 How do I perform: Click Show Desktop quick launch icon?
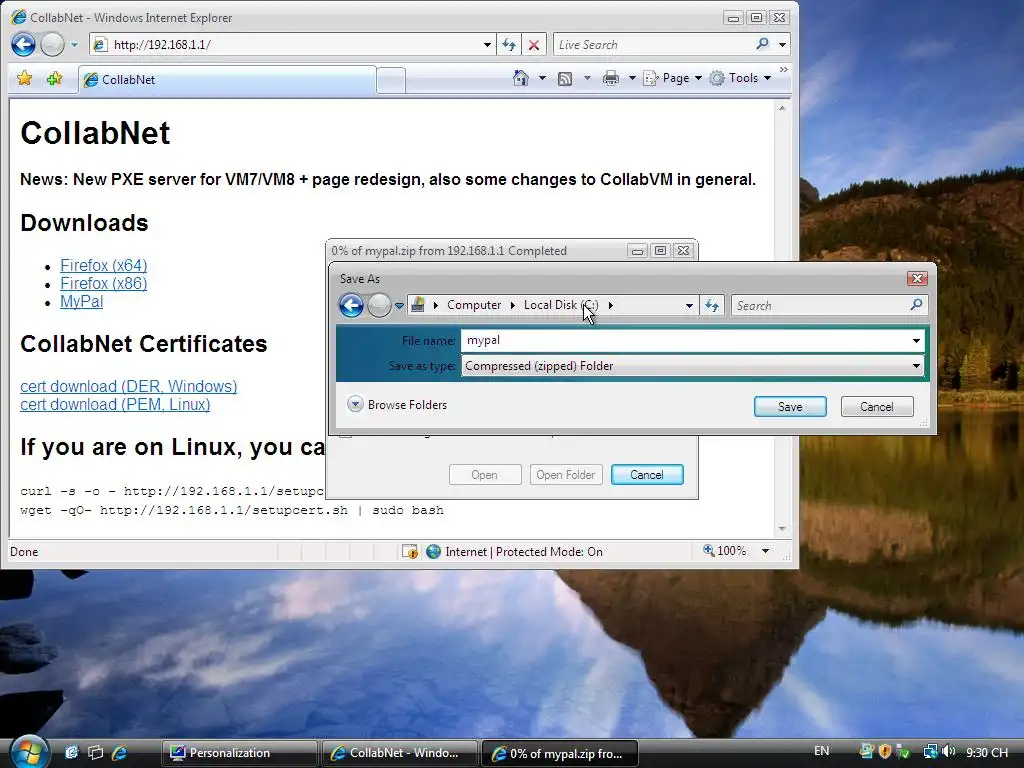coord(72,752)
